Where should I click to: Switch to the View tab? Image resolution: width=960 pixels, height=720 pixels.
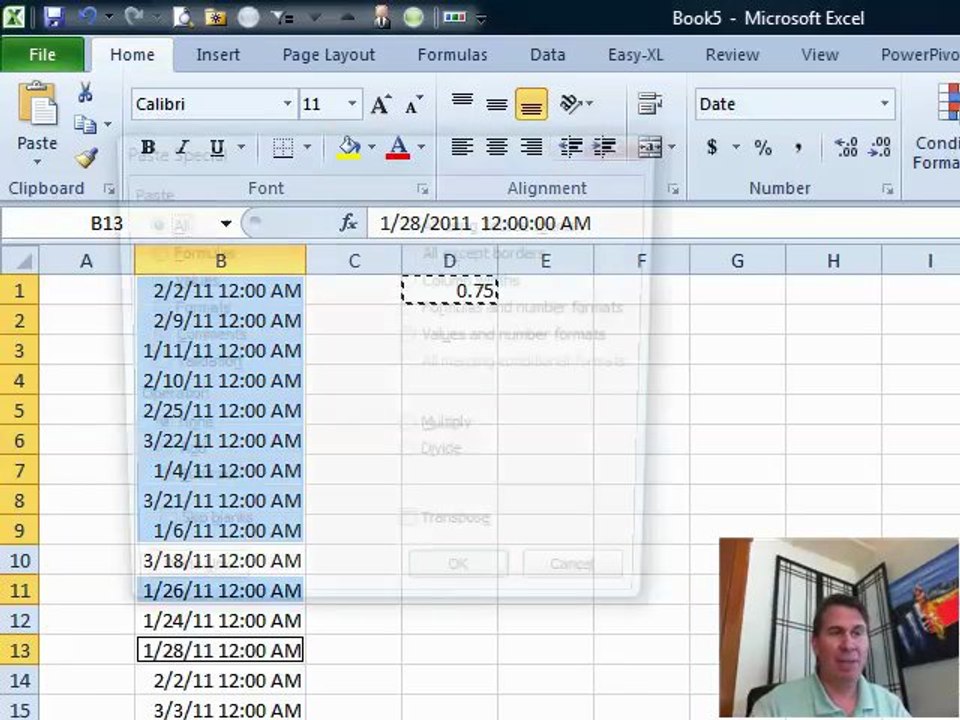click(820, 55)
